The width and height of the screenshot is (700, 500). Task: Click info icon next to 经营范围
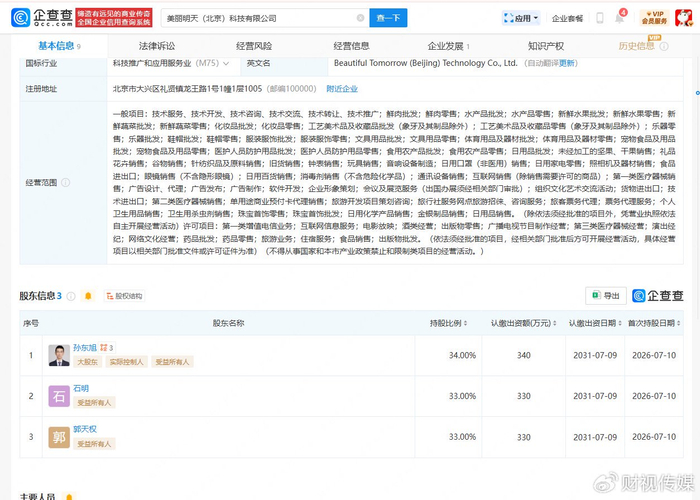66,182
